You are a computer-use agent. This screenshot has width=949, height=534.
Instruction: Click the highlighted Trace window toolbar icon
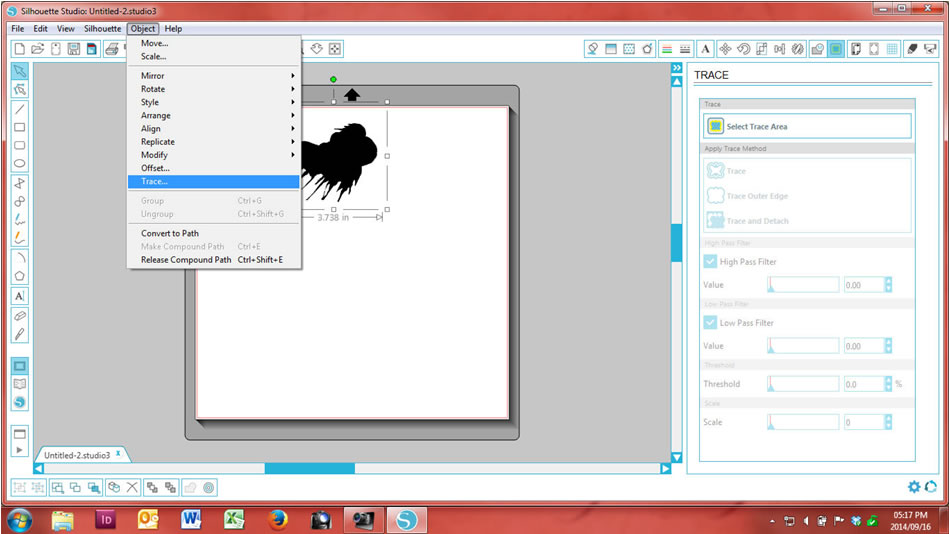point(836,49)
